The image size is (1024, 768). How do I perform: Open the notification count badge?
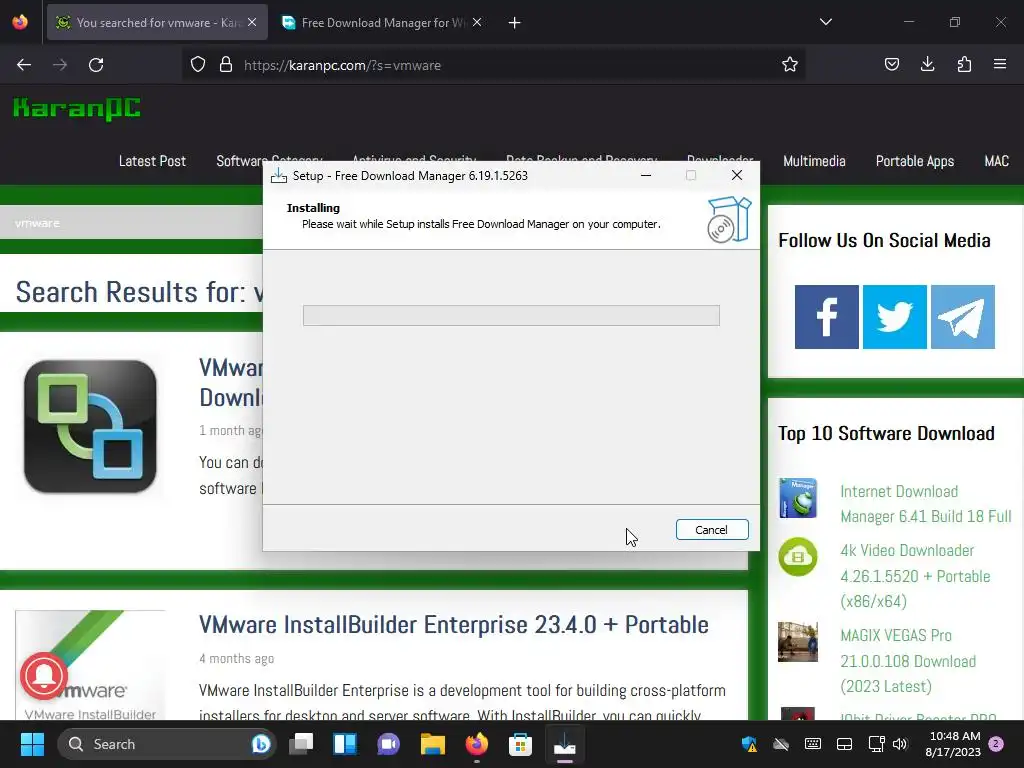click(996, 743)
